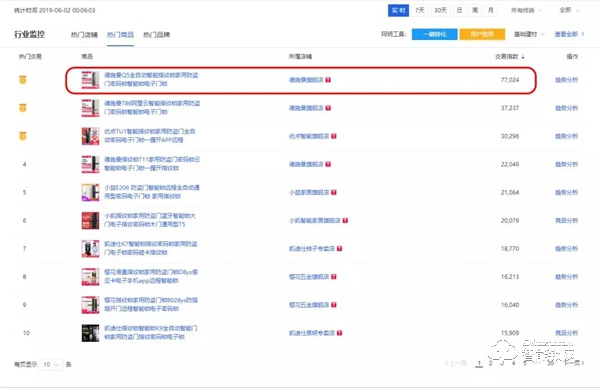600x388 pixels.
Task: Open product thumbnail in the 20,076 row
Action: point(90,221)
